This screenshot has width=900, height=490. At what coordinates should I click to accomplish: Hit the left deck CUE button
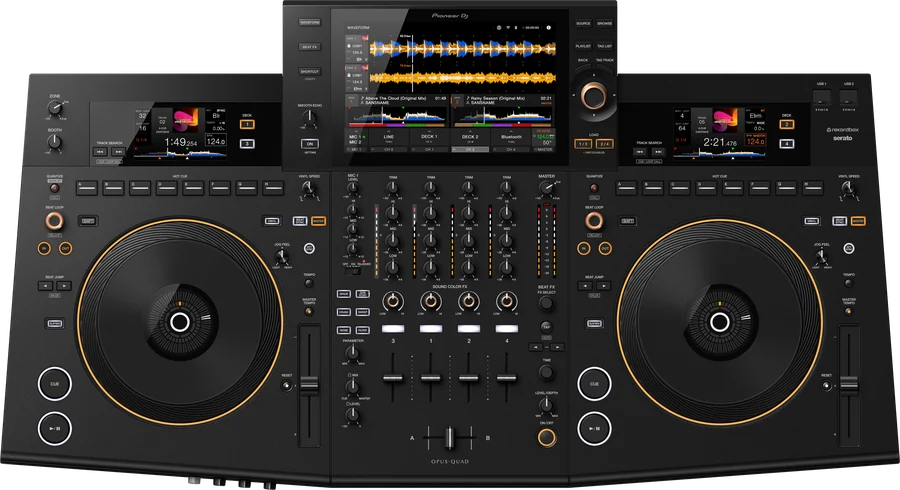[55, 384]
